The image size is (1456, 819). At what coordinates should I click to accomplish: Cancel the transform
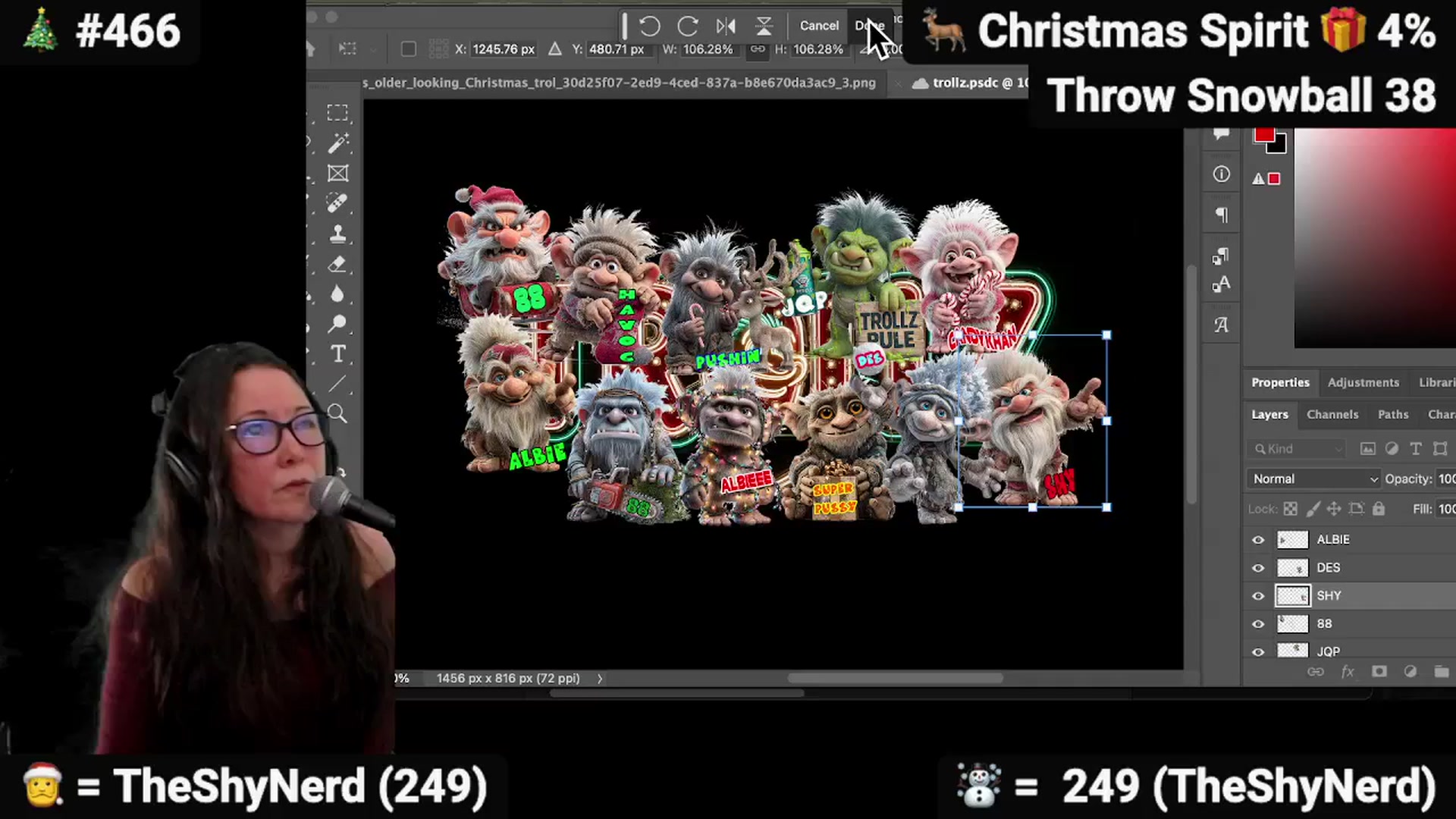(x=819, y=26)
